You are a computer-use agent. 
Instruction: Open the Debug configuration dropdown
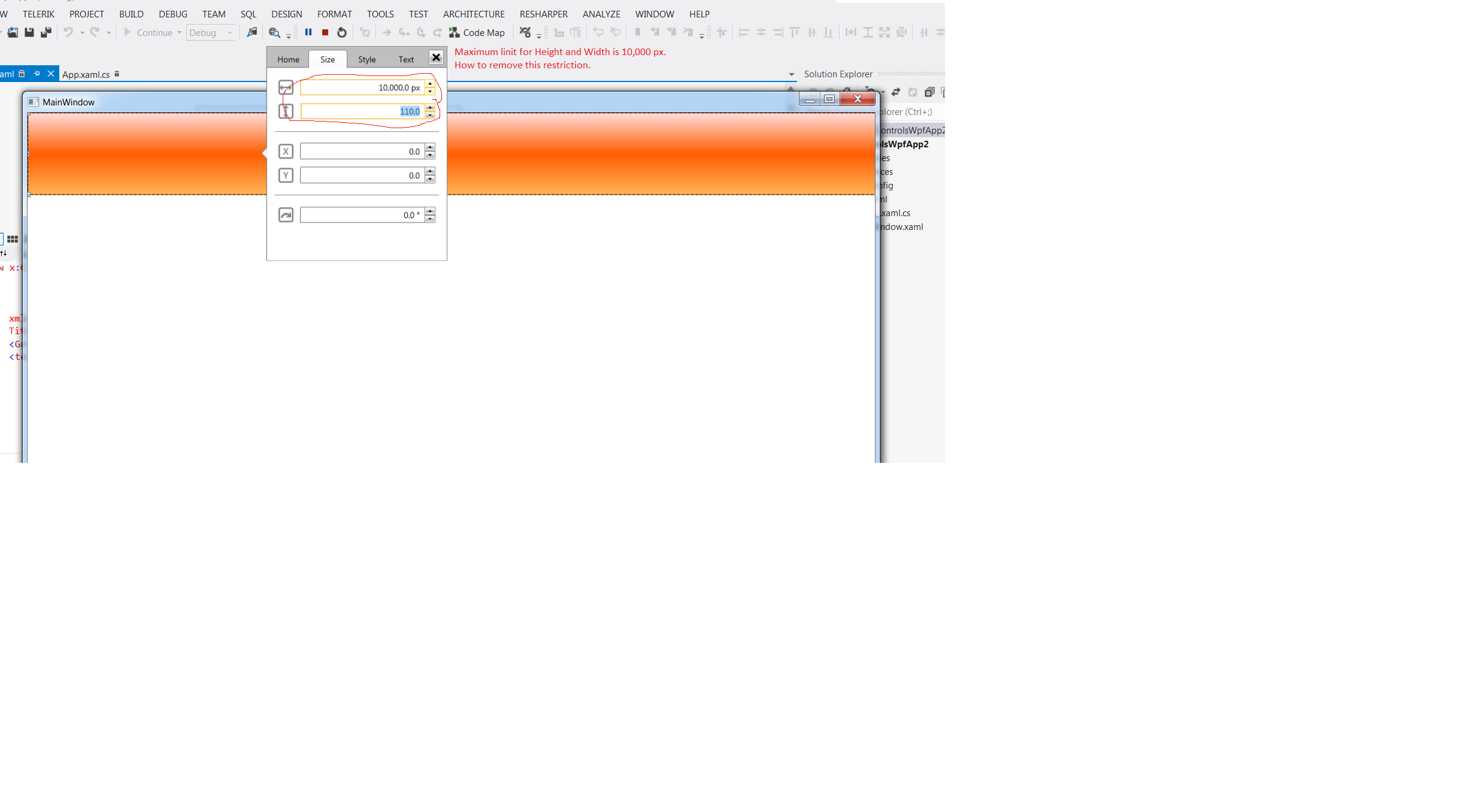click(229, 33)
